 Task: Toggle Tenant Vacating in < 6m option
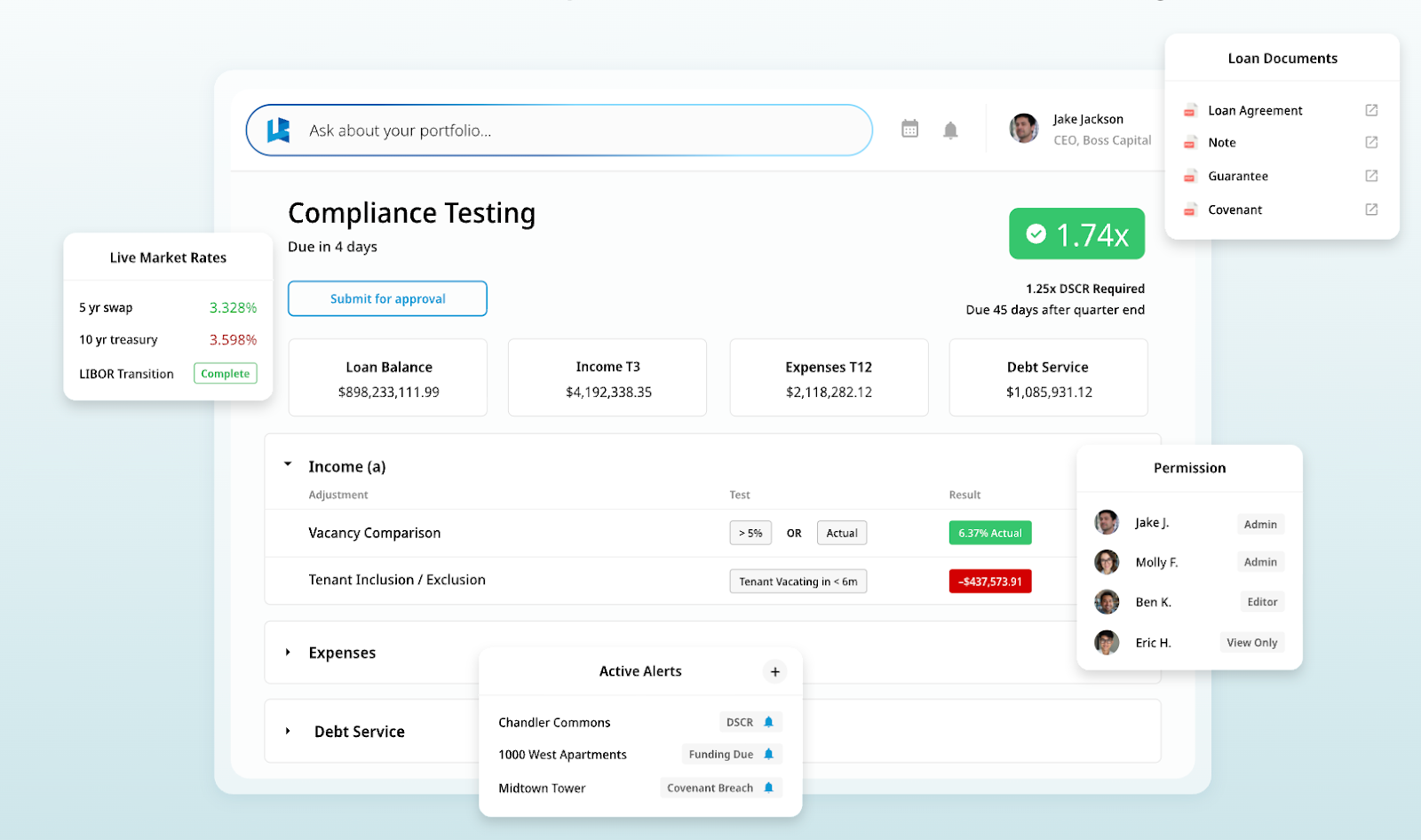[798, 582]
